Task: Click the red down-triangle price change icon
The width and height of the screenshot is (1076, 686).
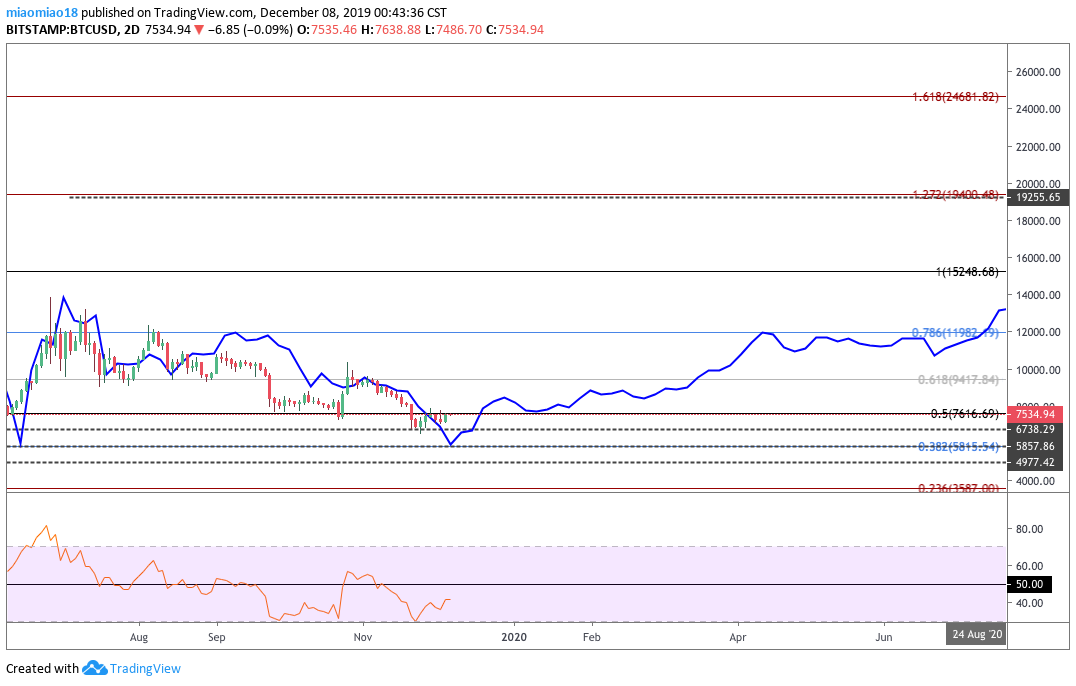Action: pyautogui.click(x=198, y=29)
